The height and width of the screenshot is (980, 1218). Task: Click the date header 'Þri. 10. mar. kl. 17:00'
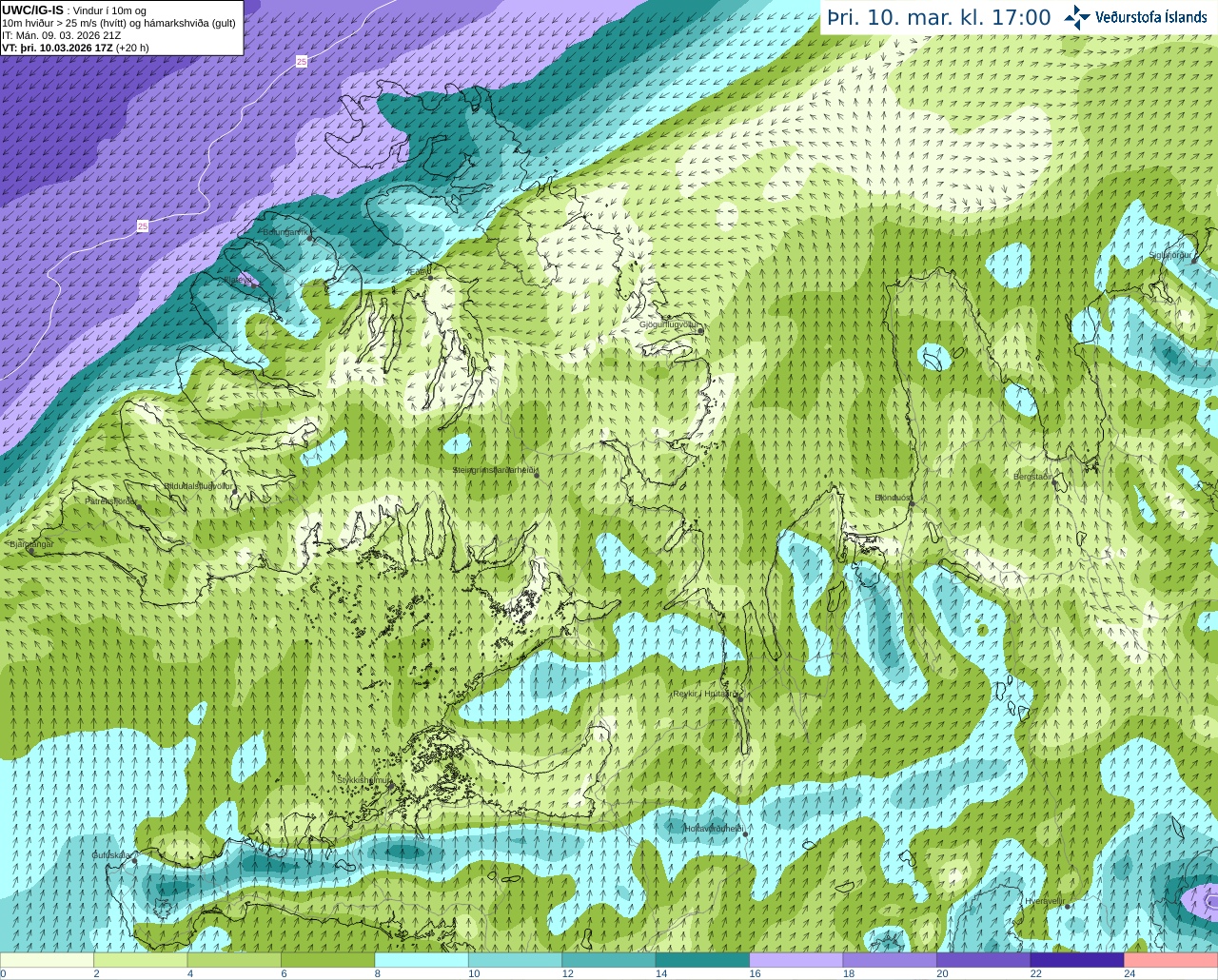click(x=938, y=18)
